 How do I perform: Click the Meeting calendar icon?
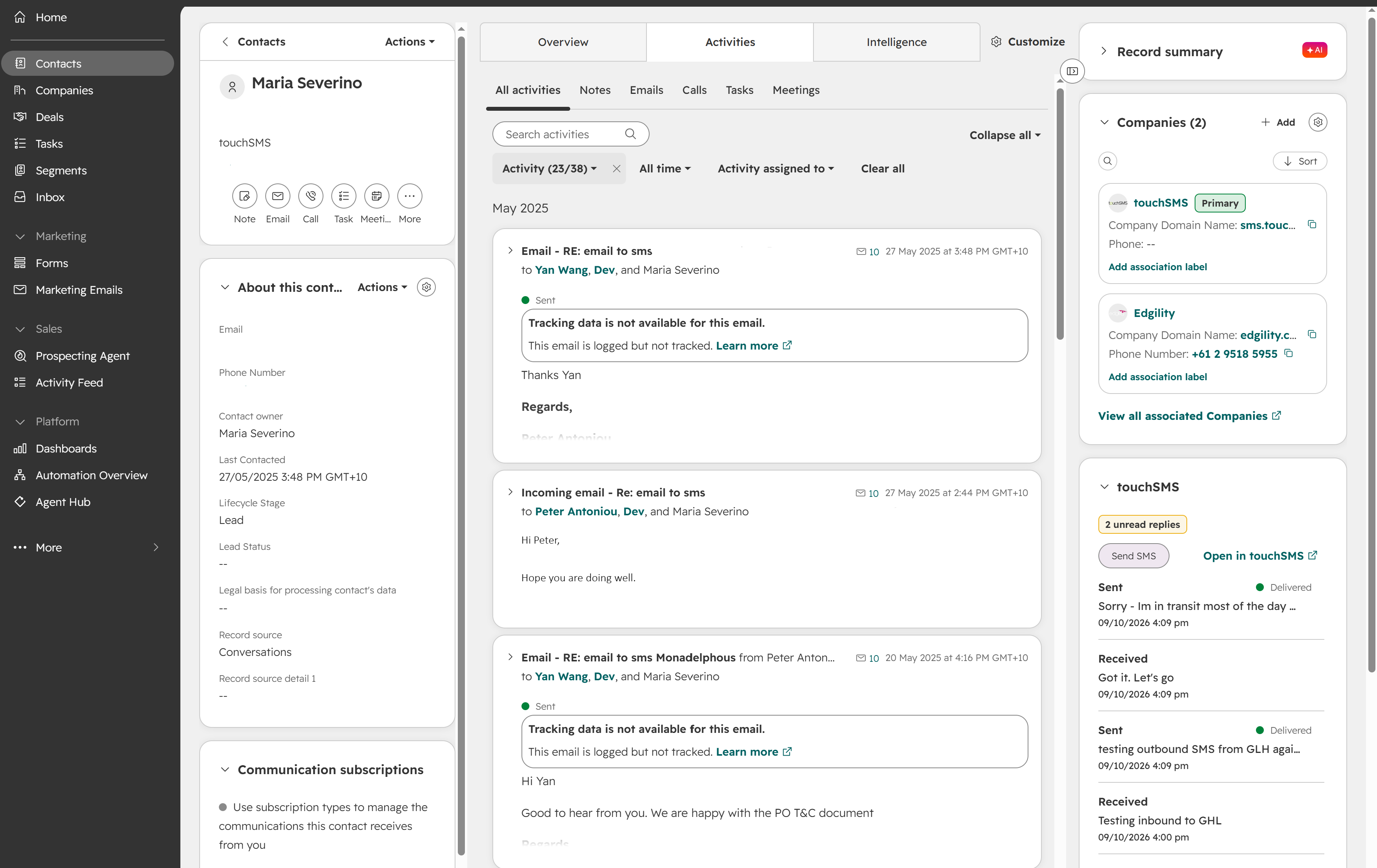(x=376, y=196)
